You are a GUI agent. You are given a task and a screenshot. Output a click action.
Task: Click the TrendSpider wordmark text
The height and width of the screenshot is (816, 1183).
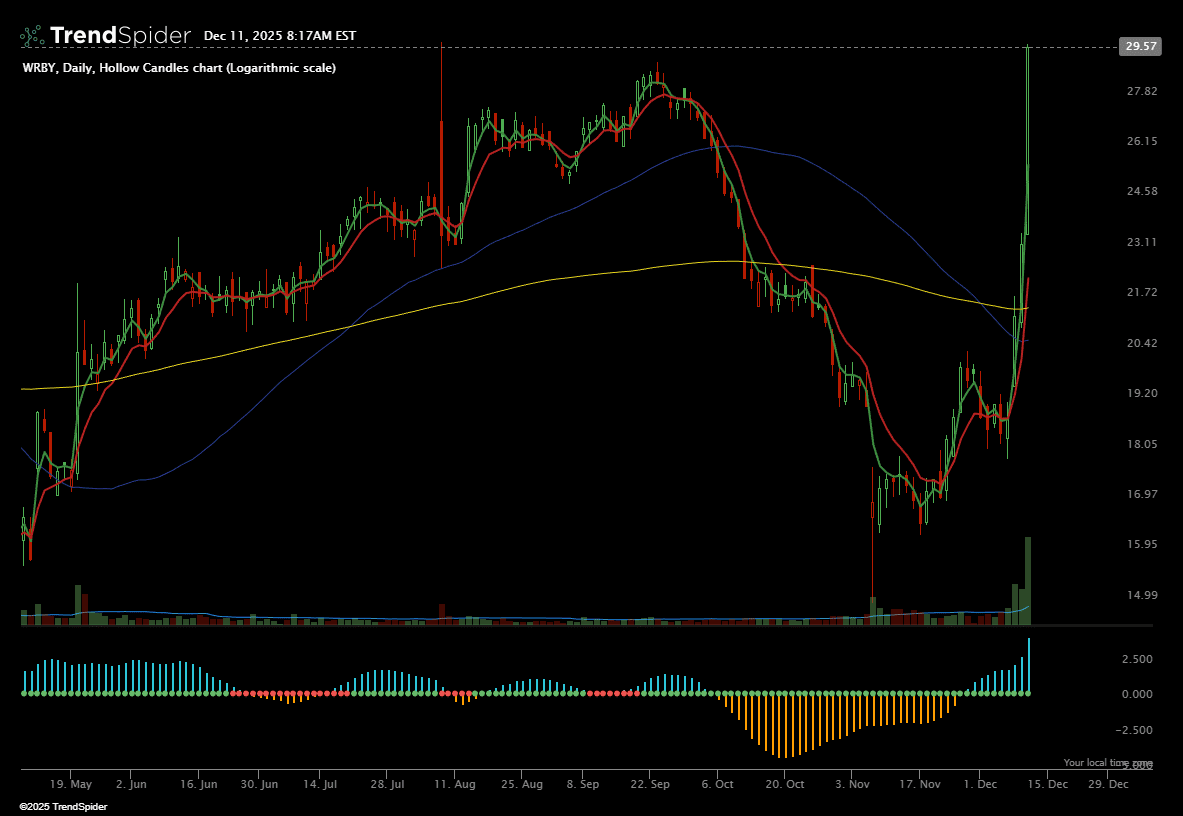120,36
